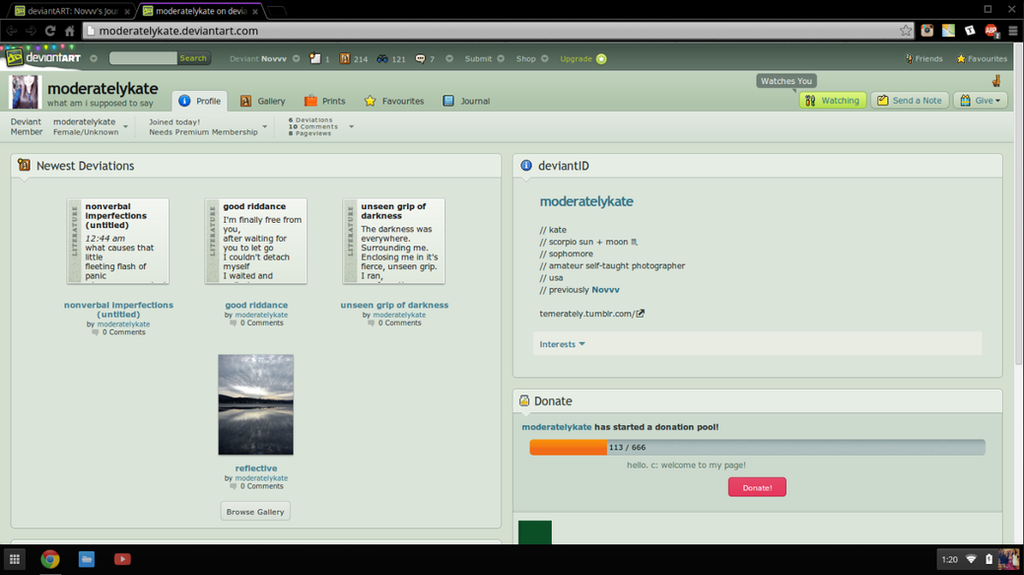Click Send a Note button

click(910, 101)
